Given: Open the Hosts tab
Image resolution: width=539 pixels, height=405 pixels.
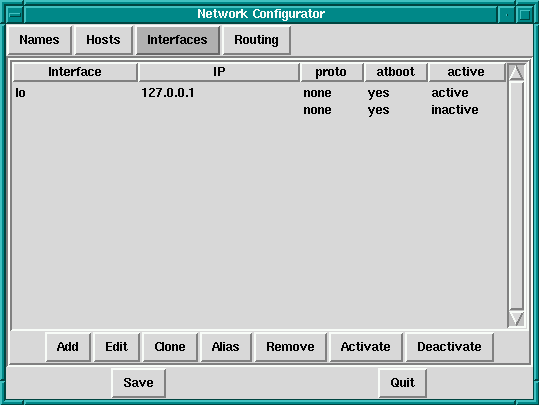Looking at the screenshot, I should (x=103, y=40).
